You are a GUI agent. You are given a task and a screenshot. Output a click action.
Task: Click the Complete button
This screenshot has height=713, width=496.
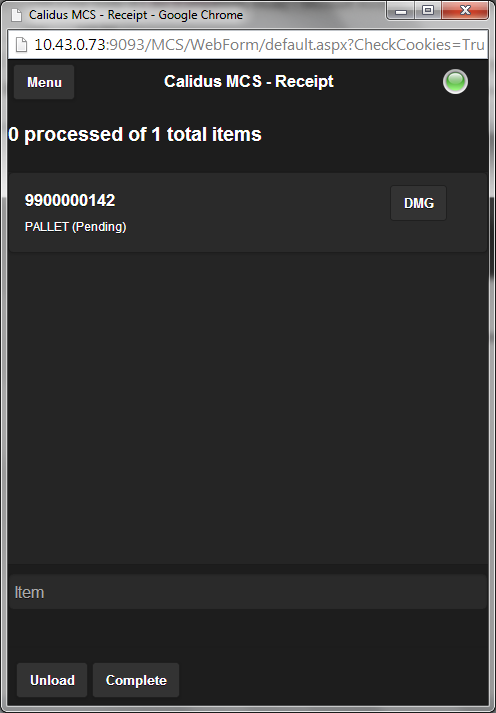[136, 680]
